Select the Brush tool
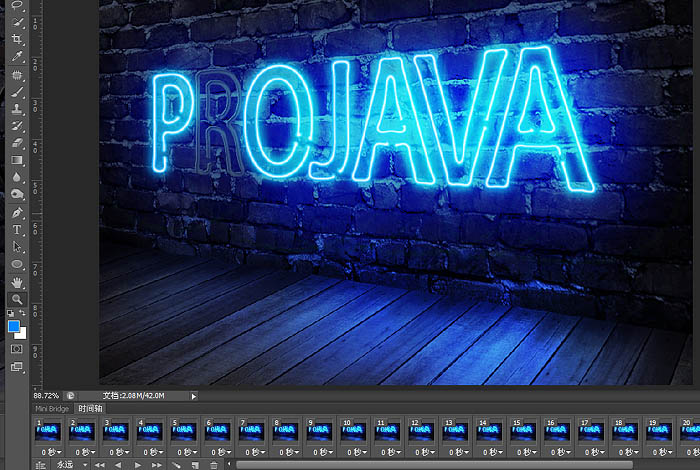The height and width of the screenshot is (470, 700). tap(17, 92)
